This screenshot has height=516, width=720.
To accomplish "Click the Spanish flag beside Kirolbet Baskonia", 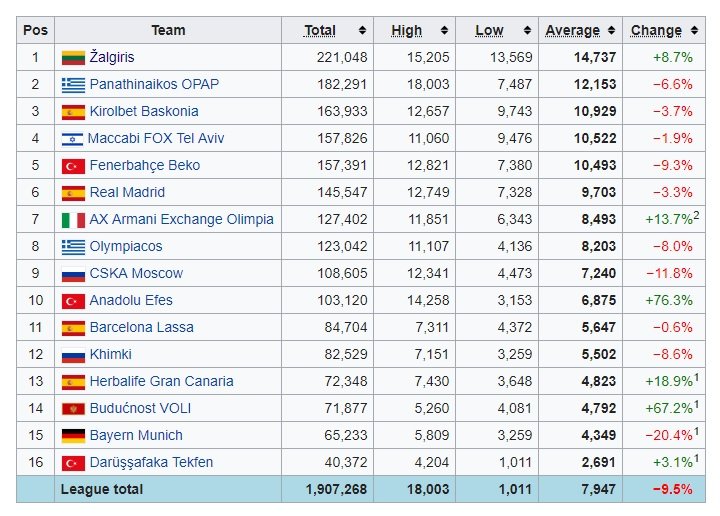I will pyautogui.click(x=73, y=112).
